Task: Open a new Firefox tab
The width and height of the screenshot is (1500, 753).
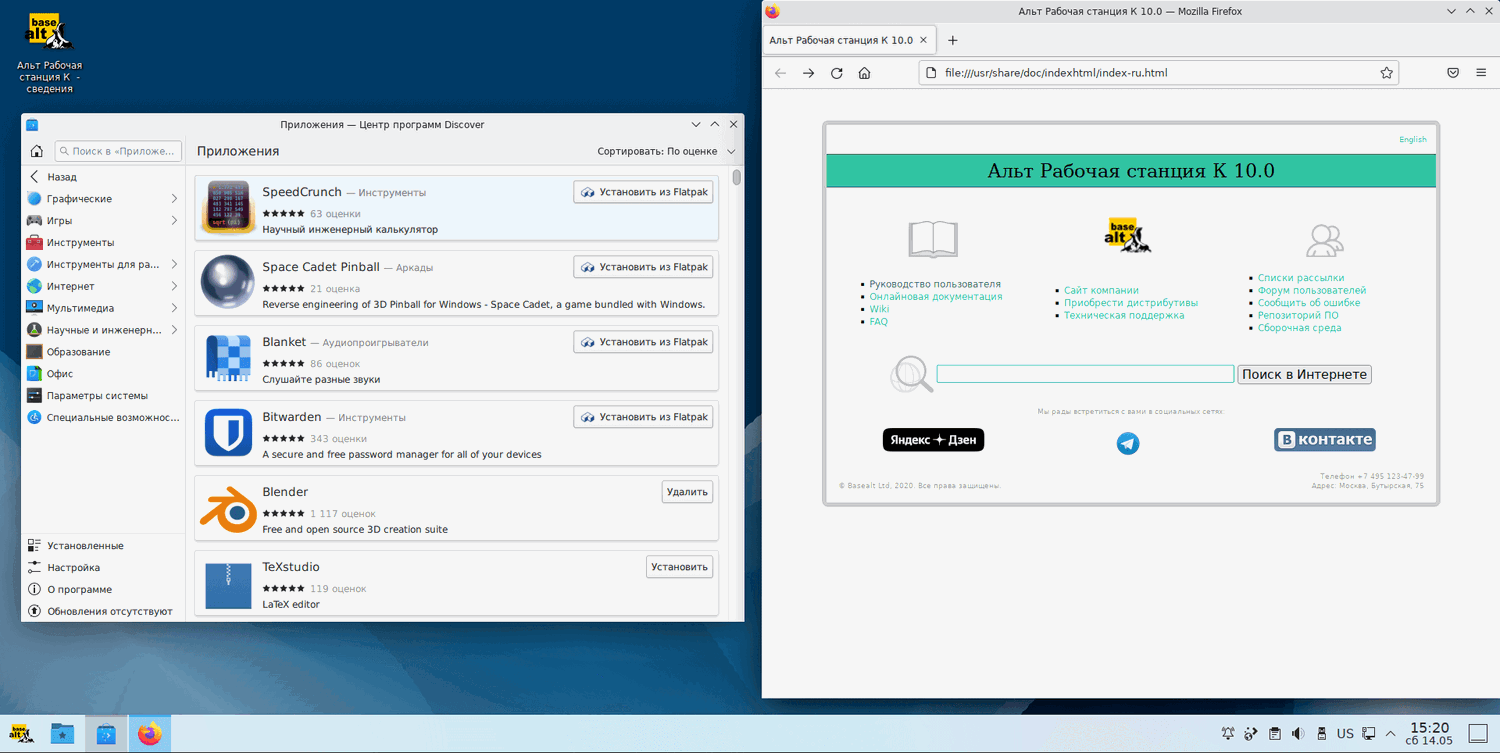Action: pyautogui.click(x=952, y=40)
